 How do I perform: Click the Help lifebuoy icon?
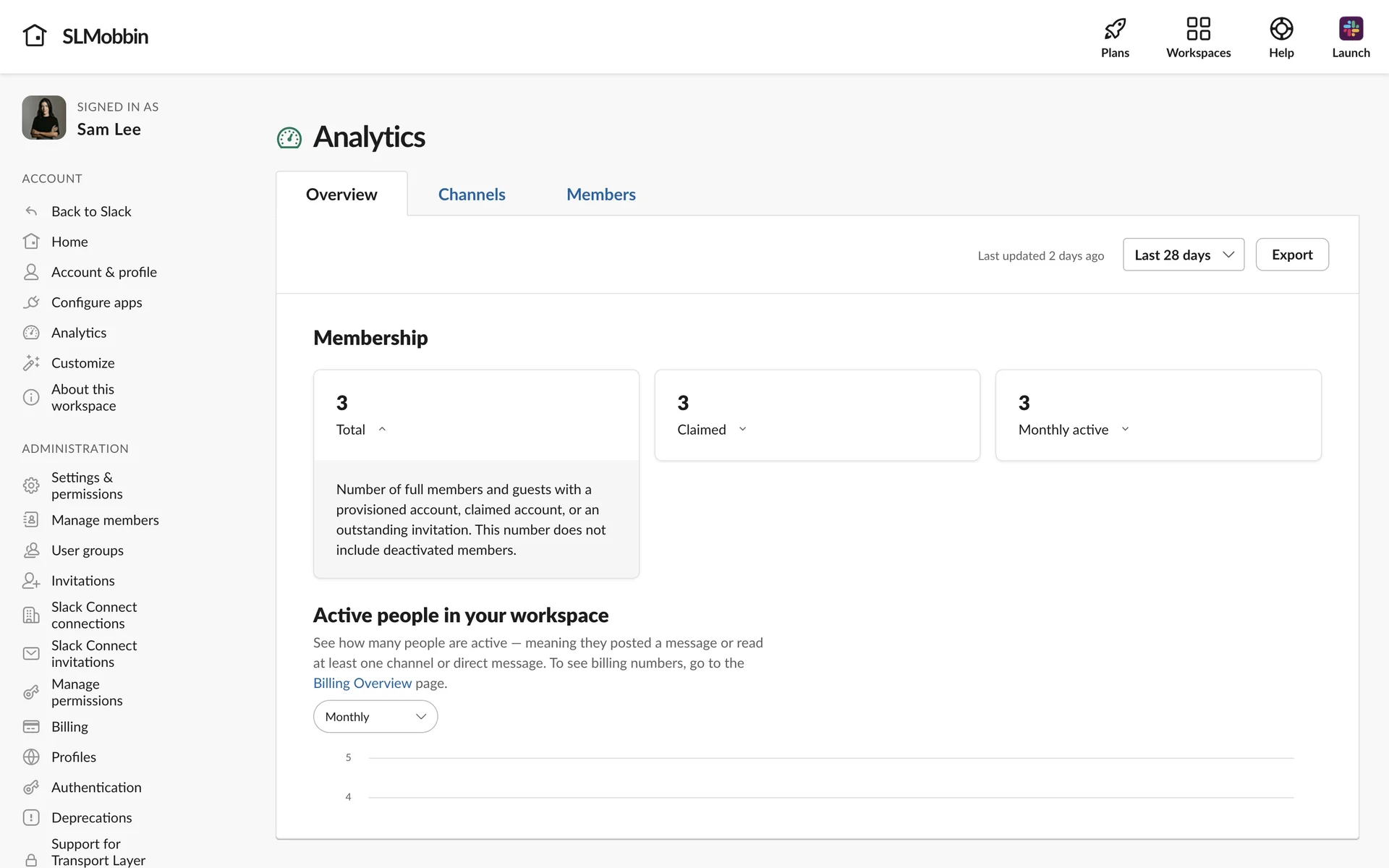coord(1280,29)
